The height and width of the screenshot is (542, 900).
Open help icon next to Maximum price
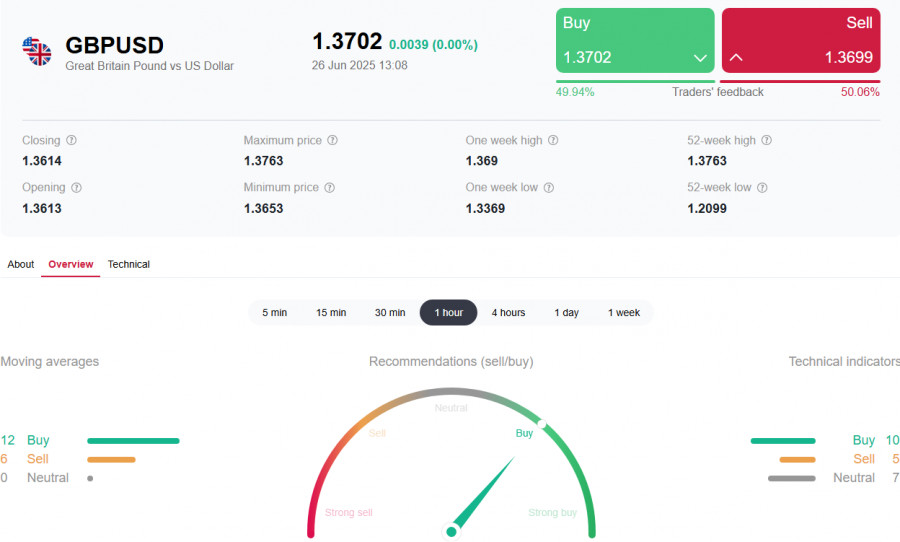[332, 140]
